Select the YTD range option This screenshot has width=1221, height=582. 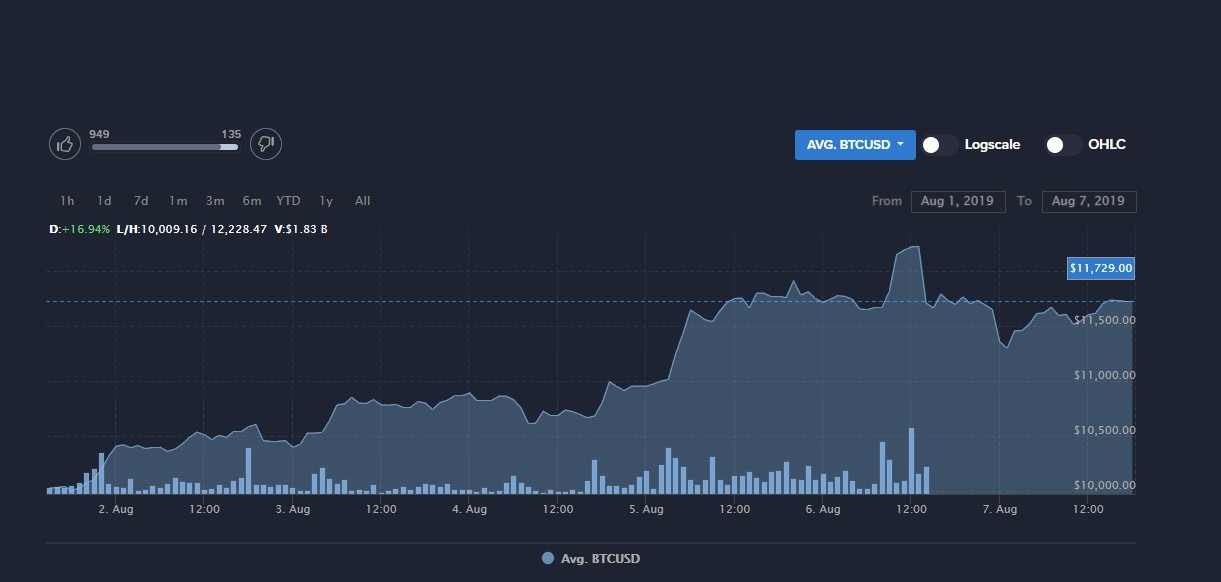click(x=289, y=200)
